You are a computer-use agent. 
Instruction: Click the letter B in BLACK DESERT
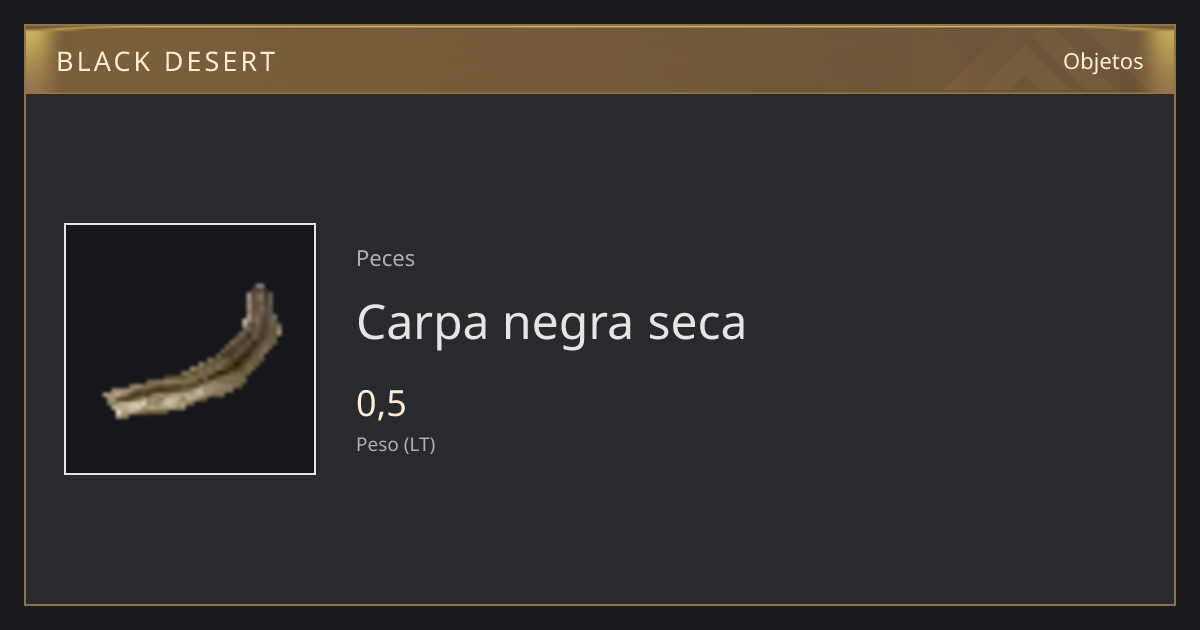tap(64, 62)
